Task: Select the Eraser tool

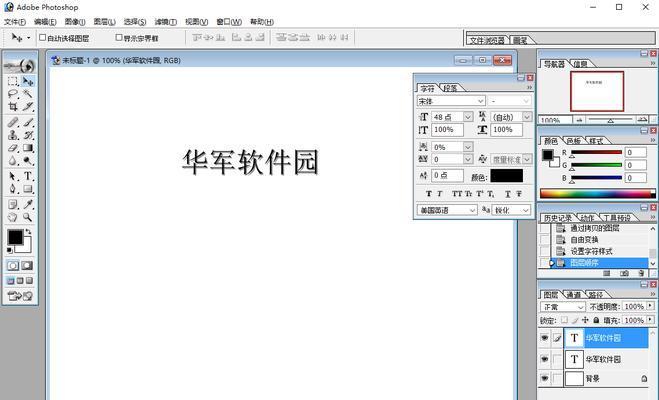Action: tap(13, 148)
